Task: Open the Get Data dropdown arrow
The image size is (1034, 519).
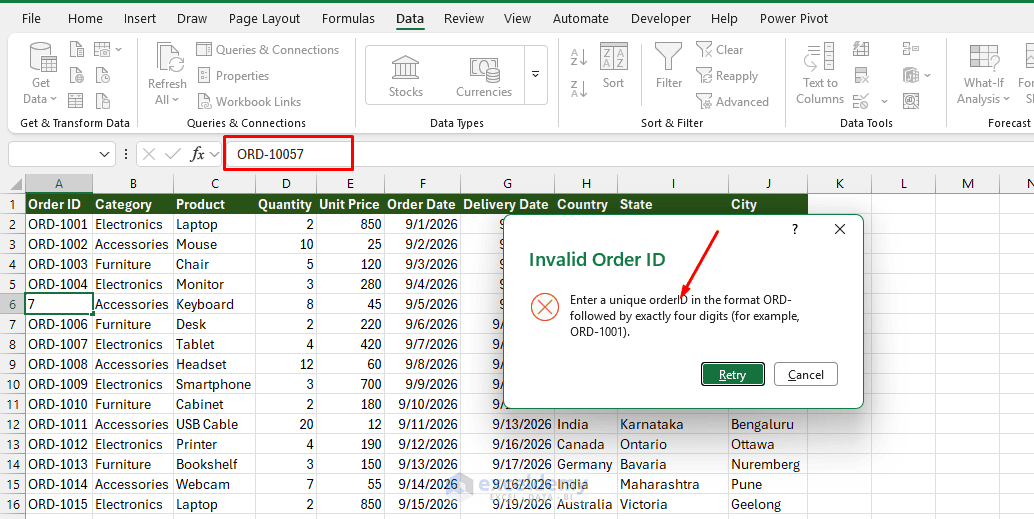Action: 53,100
